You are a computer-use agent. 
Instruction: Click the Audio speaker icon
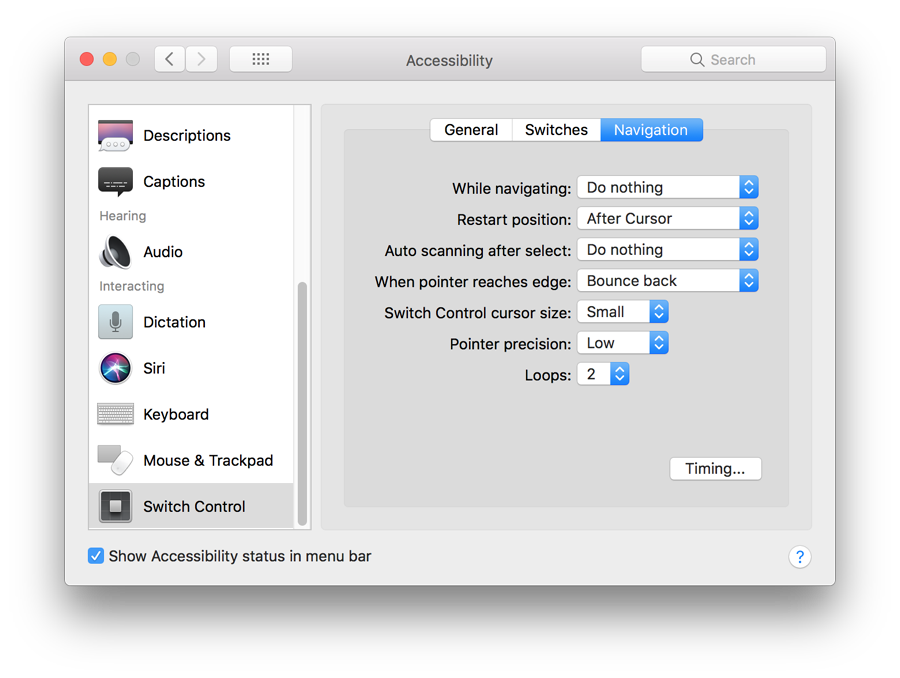[115, 252]
